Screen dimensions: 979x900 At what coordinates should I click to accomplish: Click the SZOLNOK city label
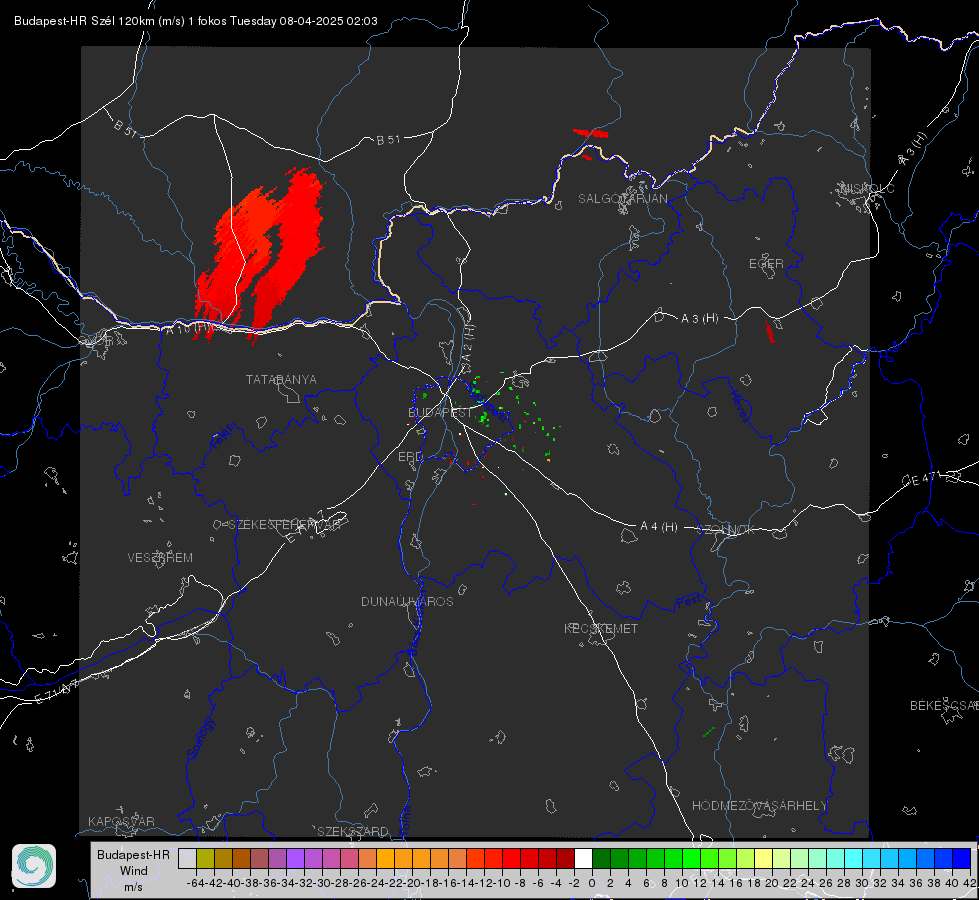(726, 530)
